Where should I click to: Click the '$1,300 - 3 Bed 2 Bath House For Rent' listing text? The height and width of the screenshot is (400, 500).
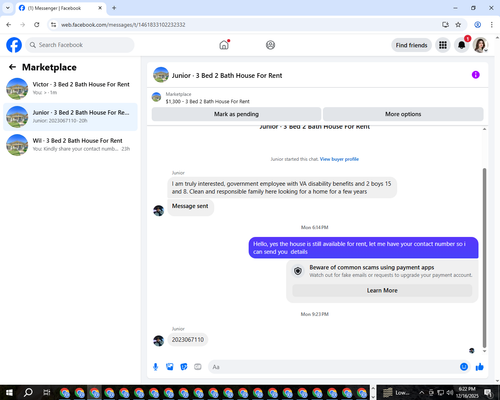[x=207, y=101]
